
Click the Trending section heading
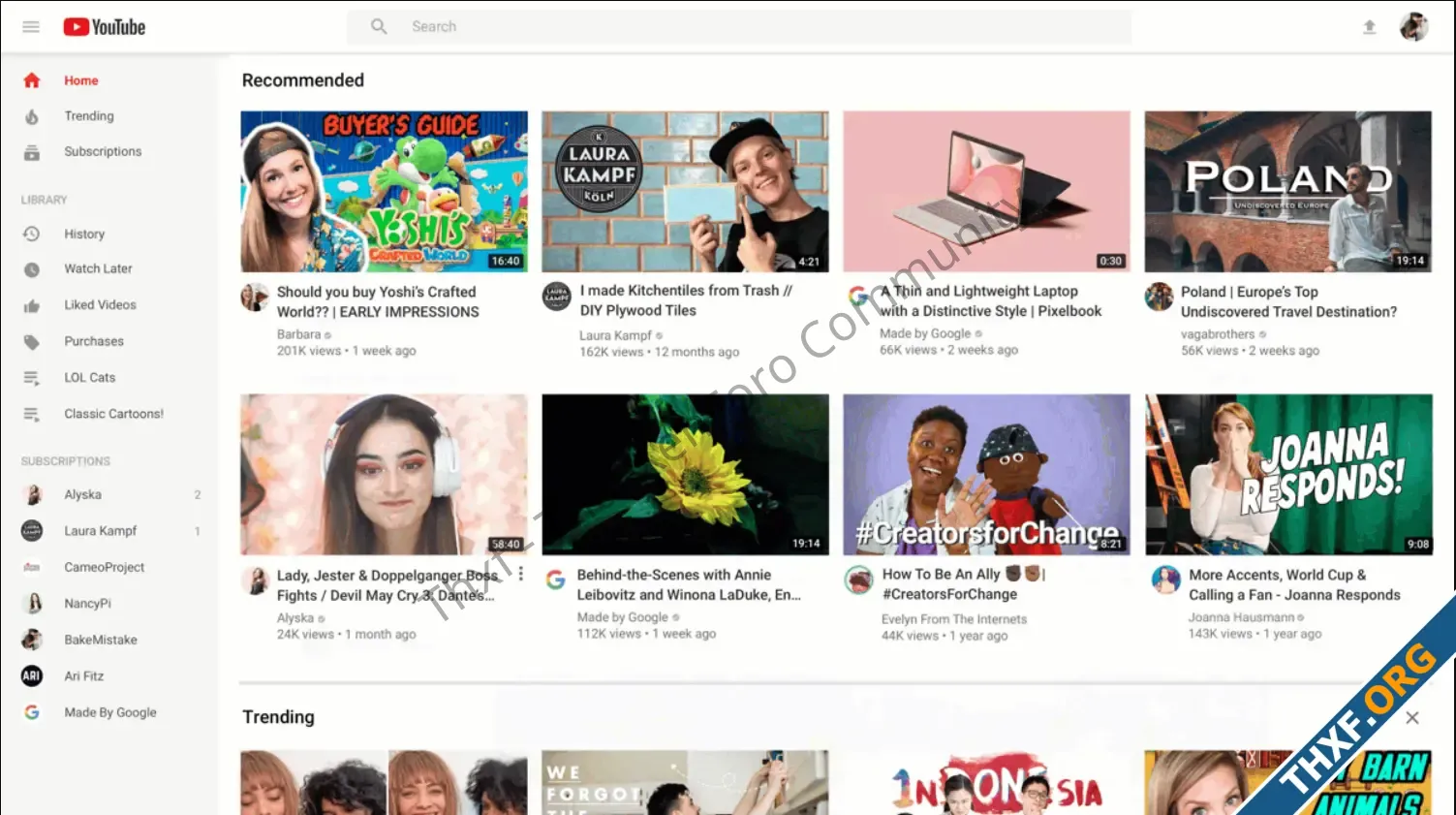278,717
